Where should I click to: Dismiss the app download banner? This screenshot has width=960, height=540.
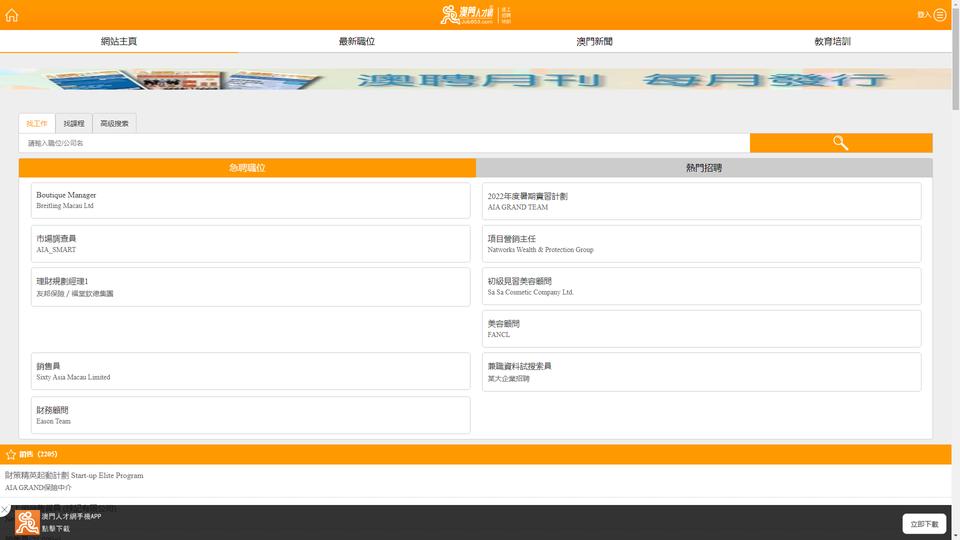point(4,509)
